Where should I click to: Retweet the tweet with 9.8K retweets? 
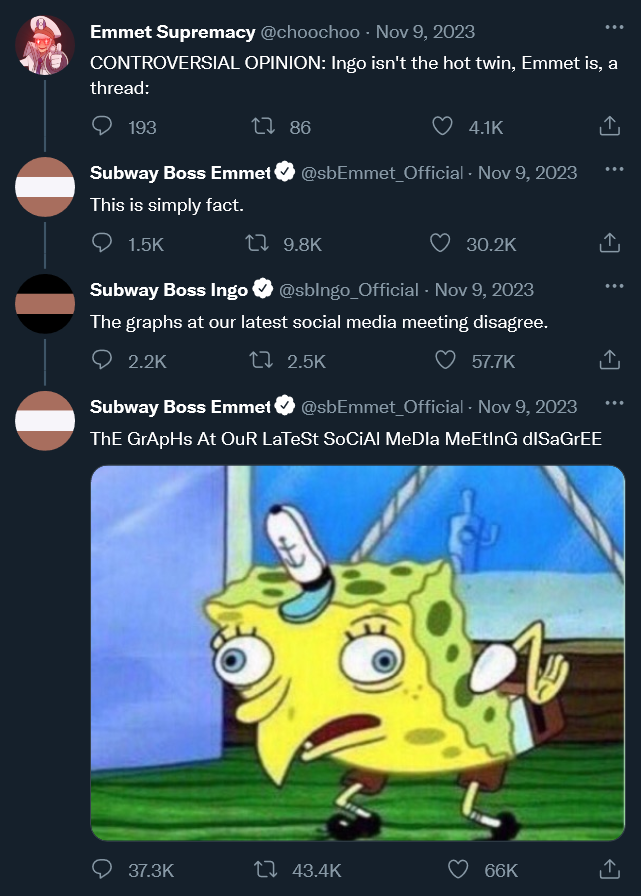[257, 243]
